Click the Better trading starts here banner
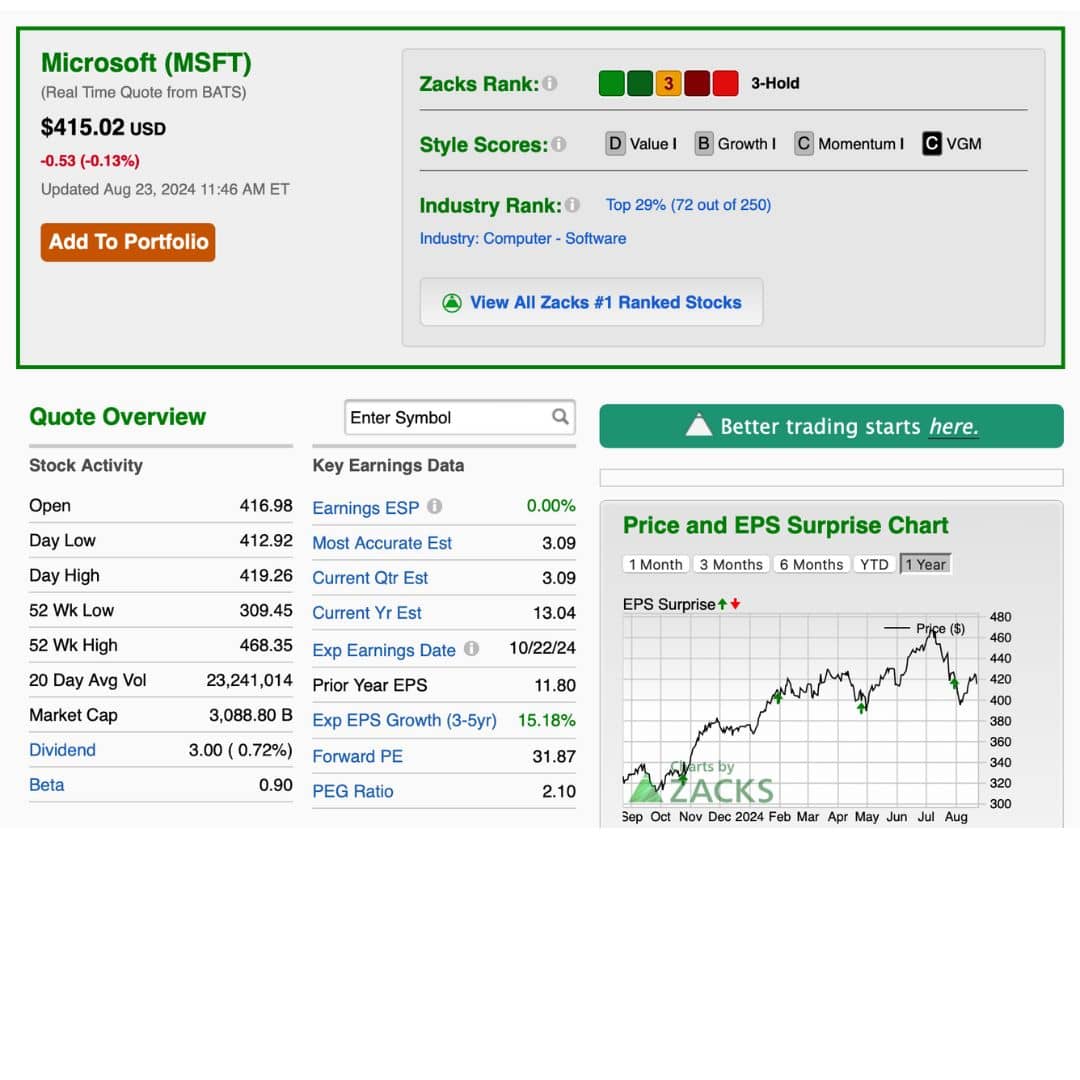The height and width of the screenshot is (1080, 1080). click(x=831, y=426)
